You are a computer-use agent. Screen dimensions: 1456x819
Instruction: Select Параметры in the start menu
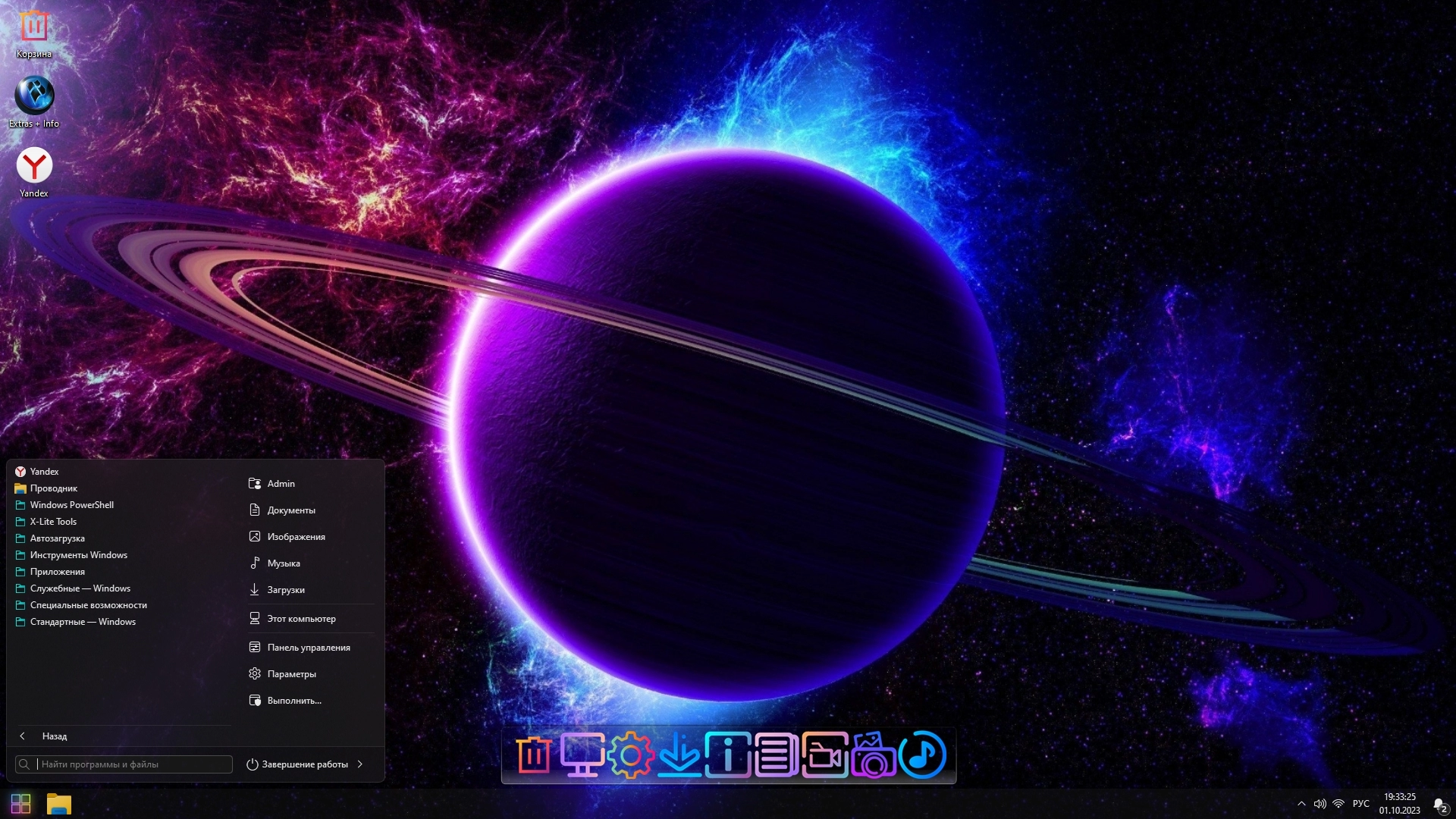pos(291,674)
